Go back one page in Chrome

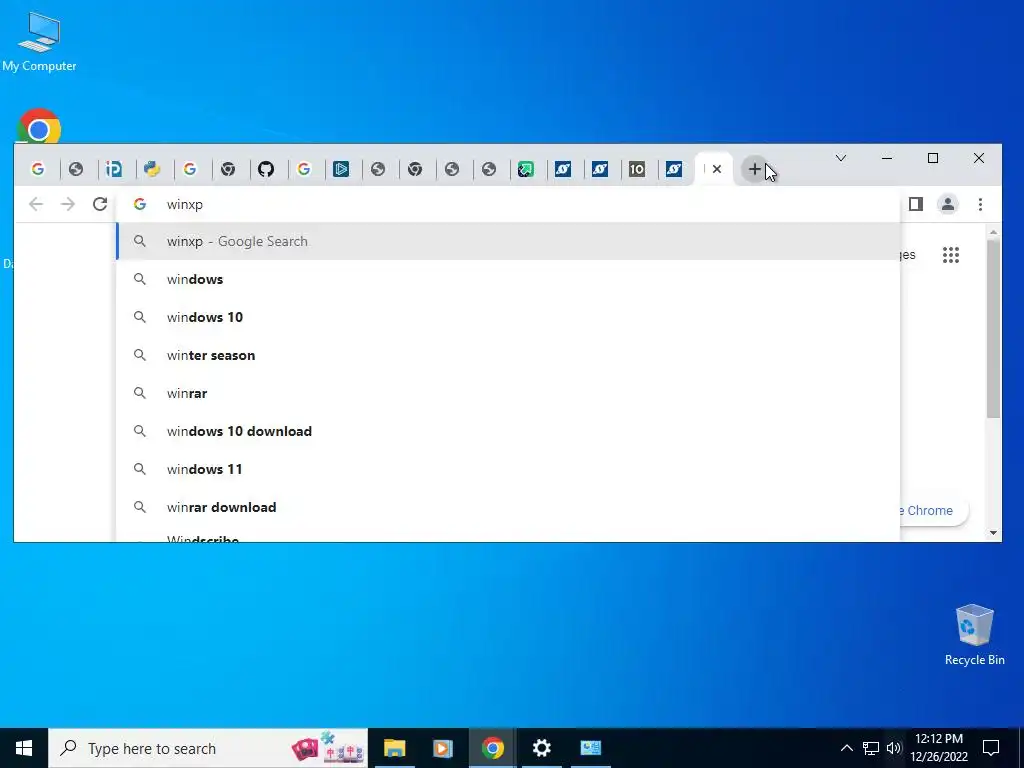click(36, 204)
